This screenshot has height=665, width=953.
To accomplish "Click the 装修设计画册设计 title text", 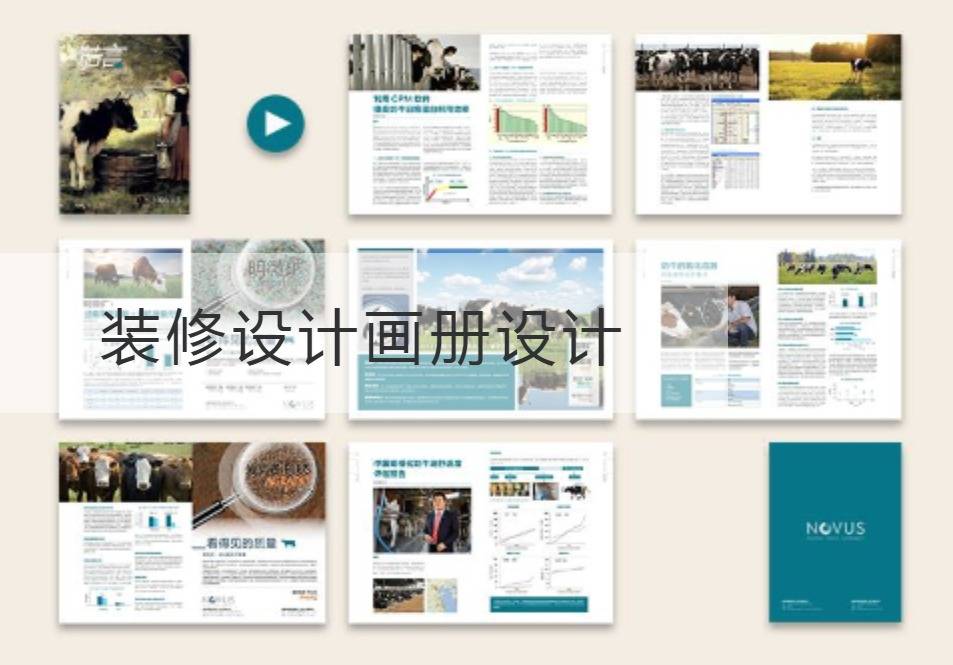I will 360,337.
